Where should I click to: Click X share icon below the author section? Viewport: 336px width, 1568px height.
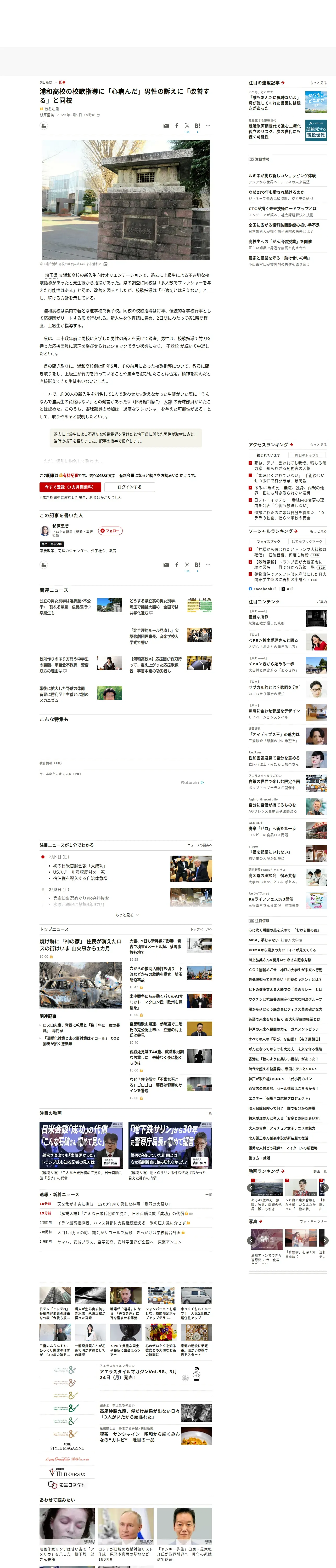[x=187, y=564]
